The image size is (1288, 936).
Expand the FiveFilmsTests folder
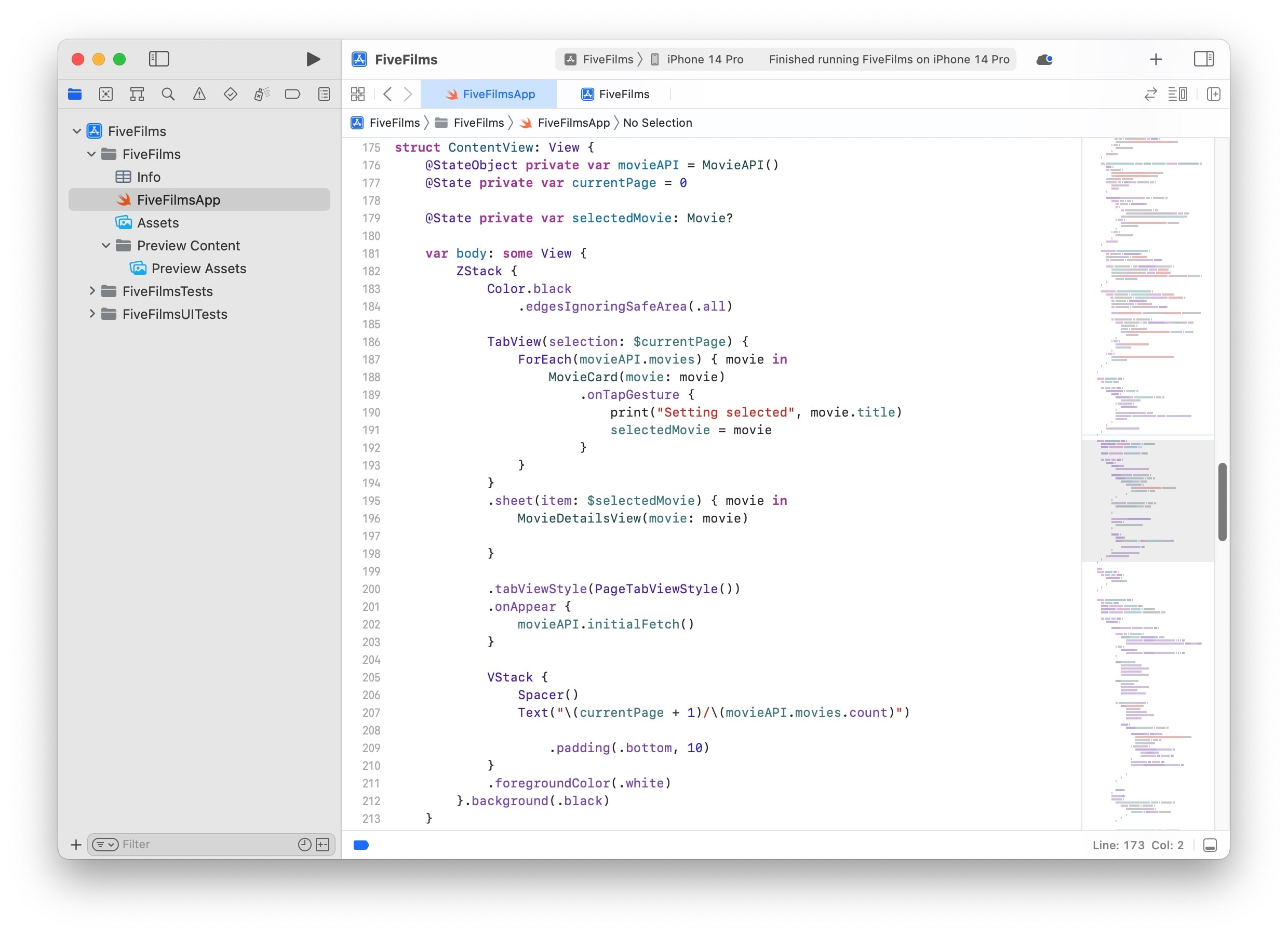click(x=92, y=291)
